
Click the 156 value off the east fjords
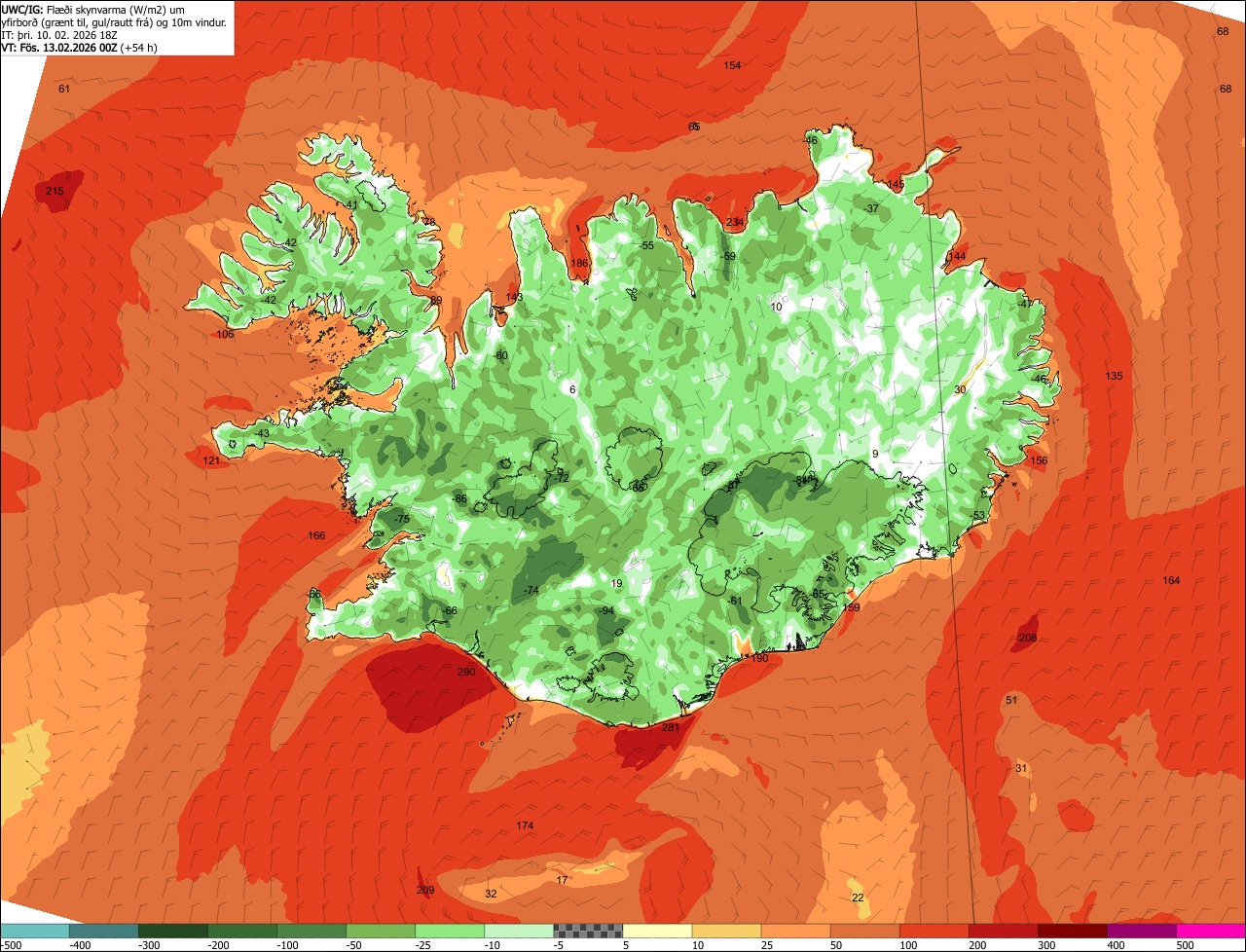point(1039,460)
